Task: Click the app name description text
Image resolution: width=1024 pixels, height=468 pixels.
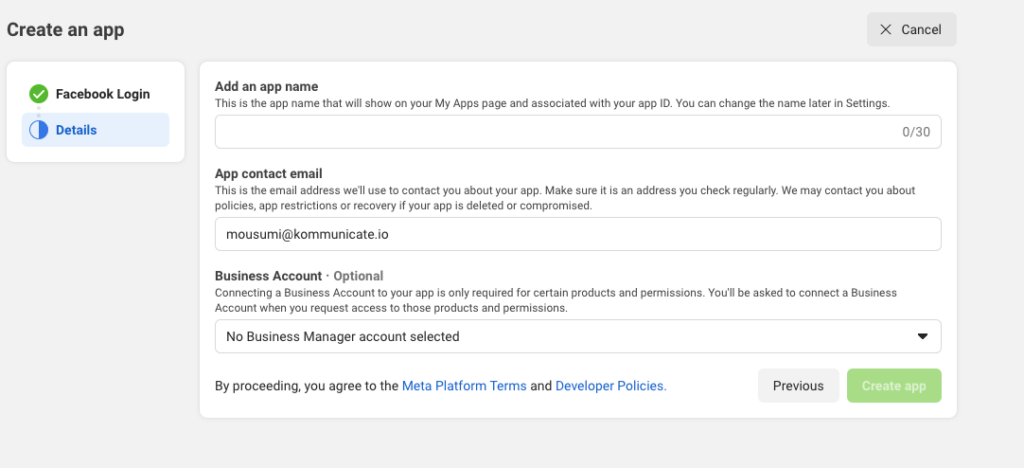Action: (x=552, y=103)
